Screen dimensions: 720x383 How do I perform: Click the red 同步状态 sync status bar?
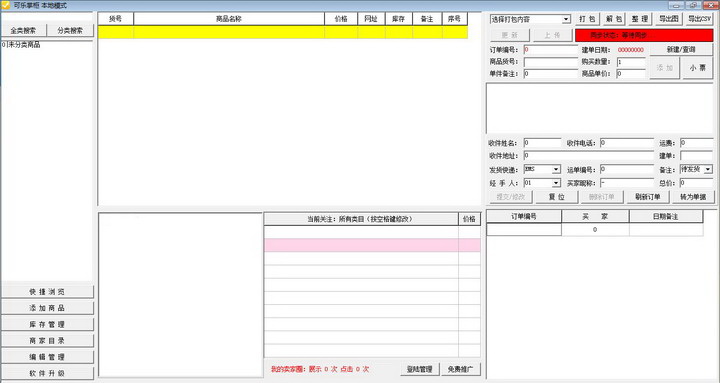(644, 35)
